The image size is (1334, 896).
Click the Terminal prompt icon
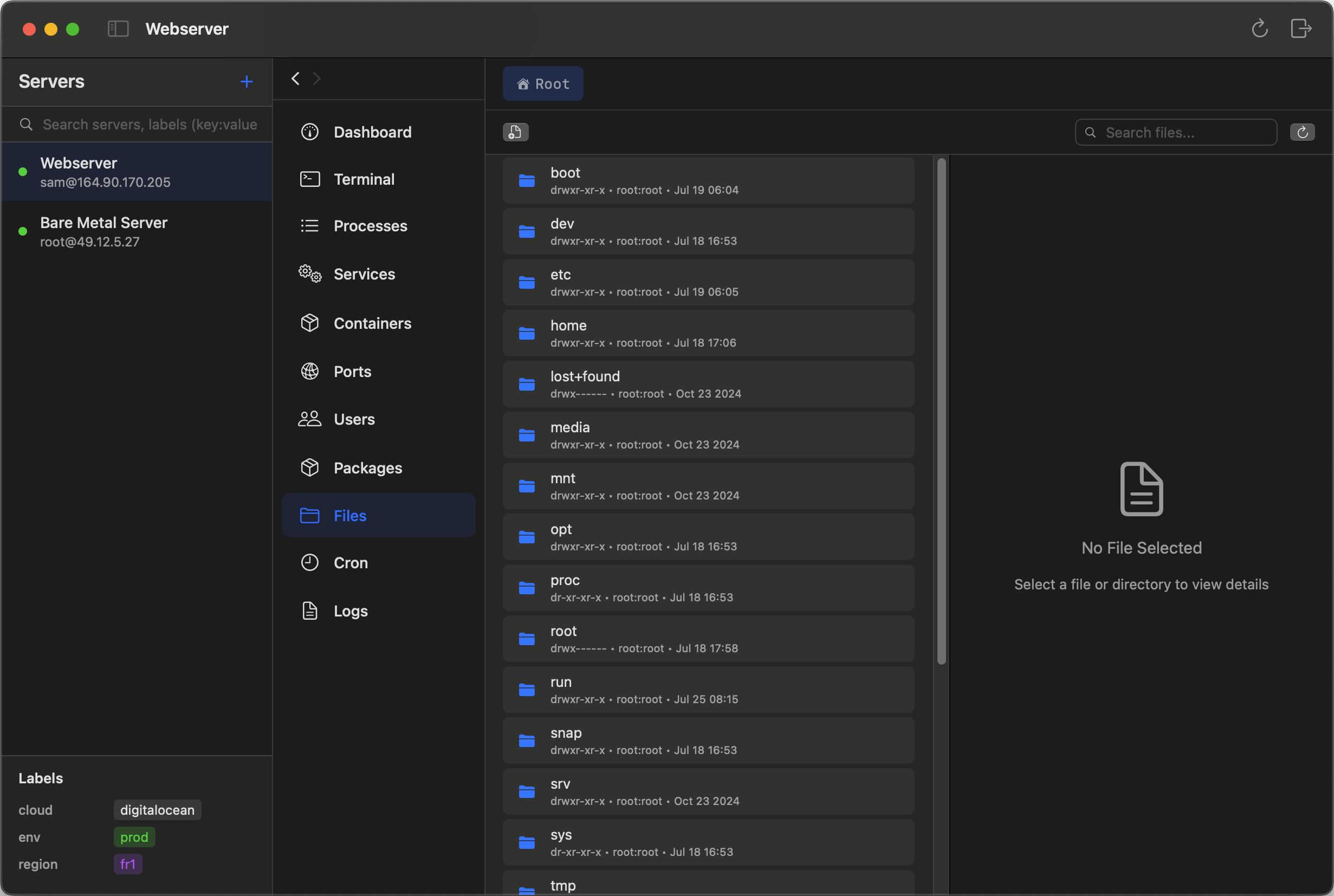click(x=310, y=179)
